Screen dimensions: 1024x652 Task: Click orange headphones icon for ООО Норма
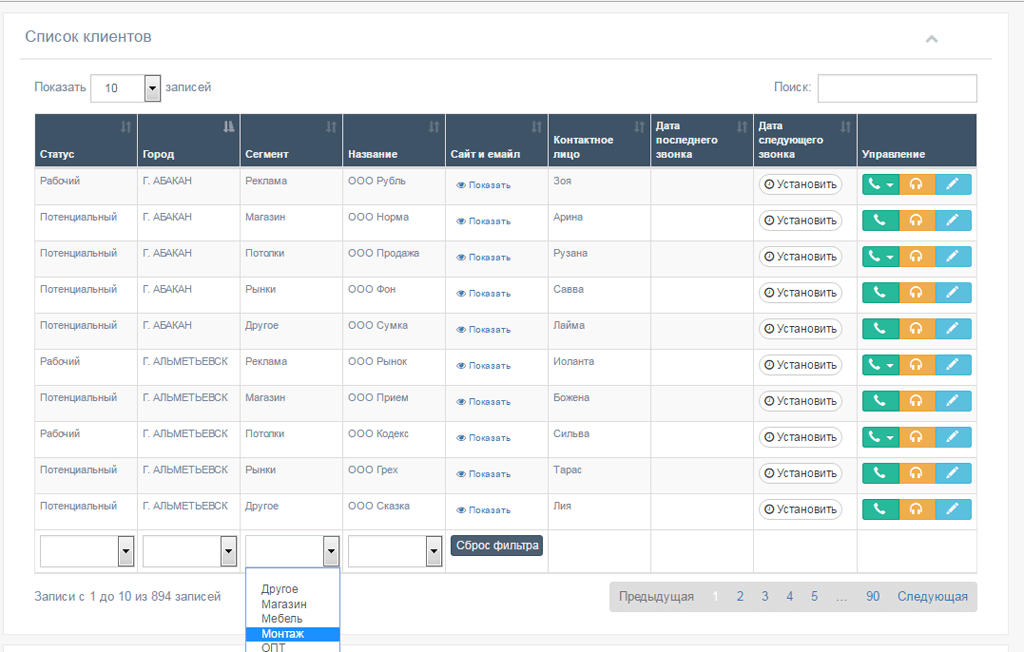pos(917,221)
